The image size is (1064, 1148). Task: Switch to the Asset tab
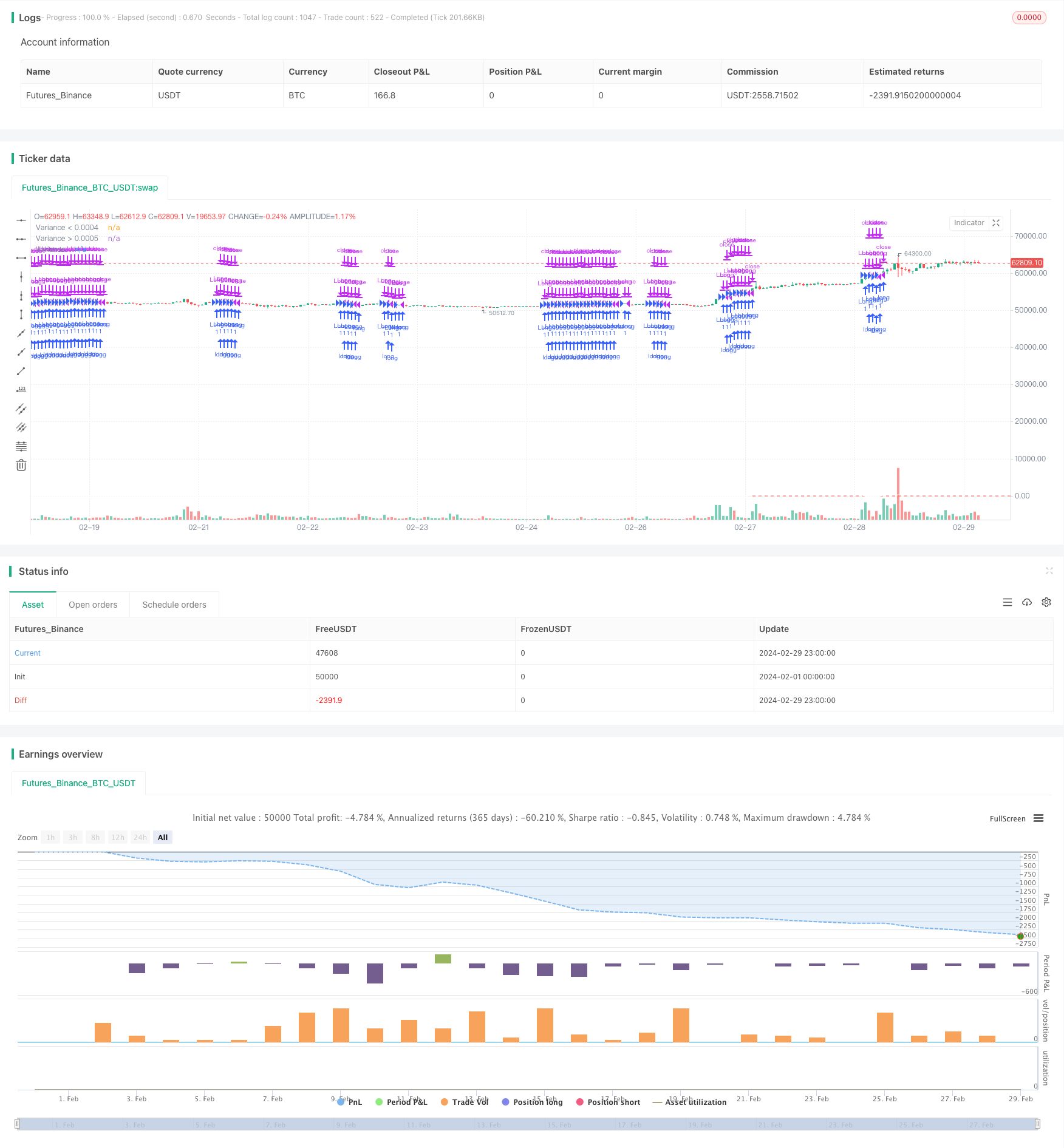(x=33, y=605)
